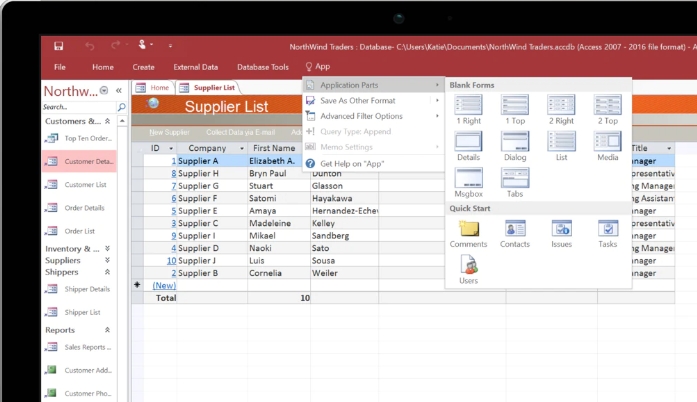
Task: Open the Home ribbon tab
Action: click(103, 67)
